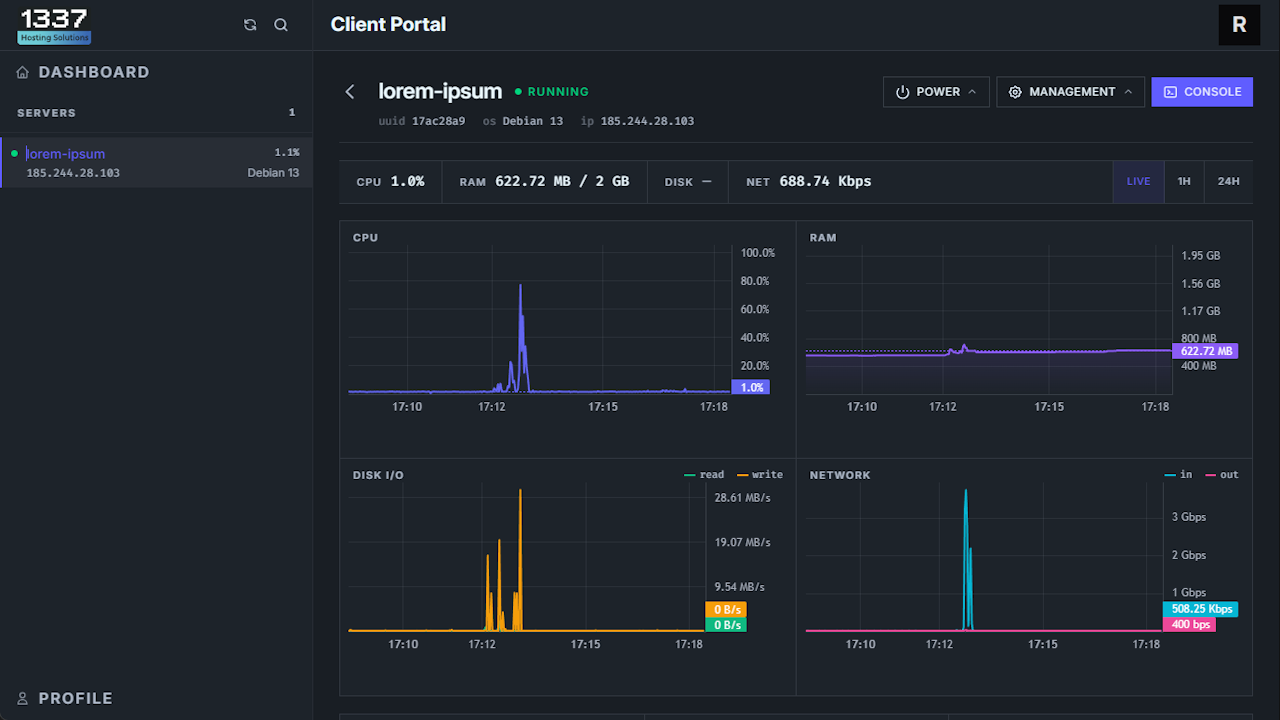The image size is (1280, 720).
Task: Click the 1337 Hosting Solutions logo
Action: pyautogui.click(x=54, y=26)
